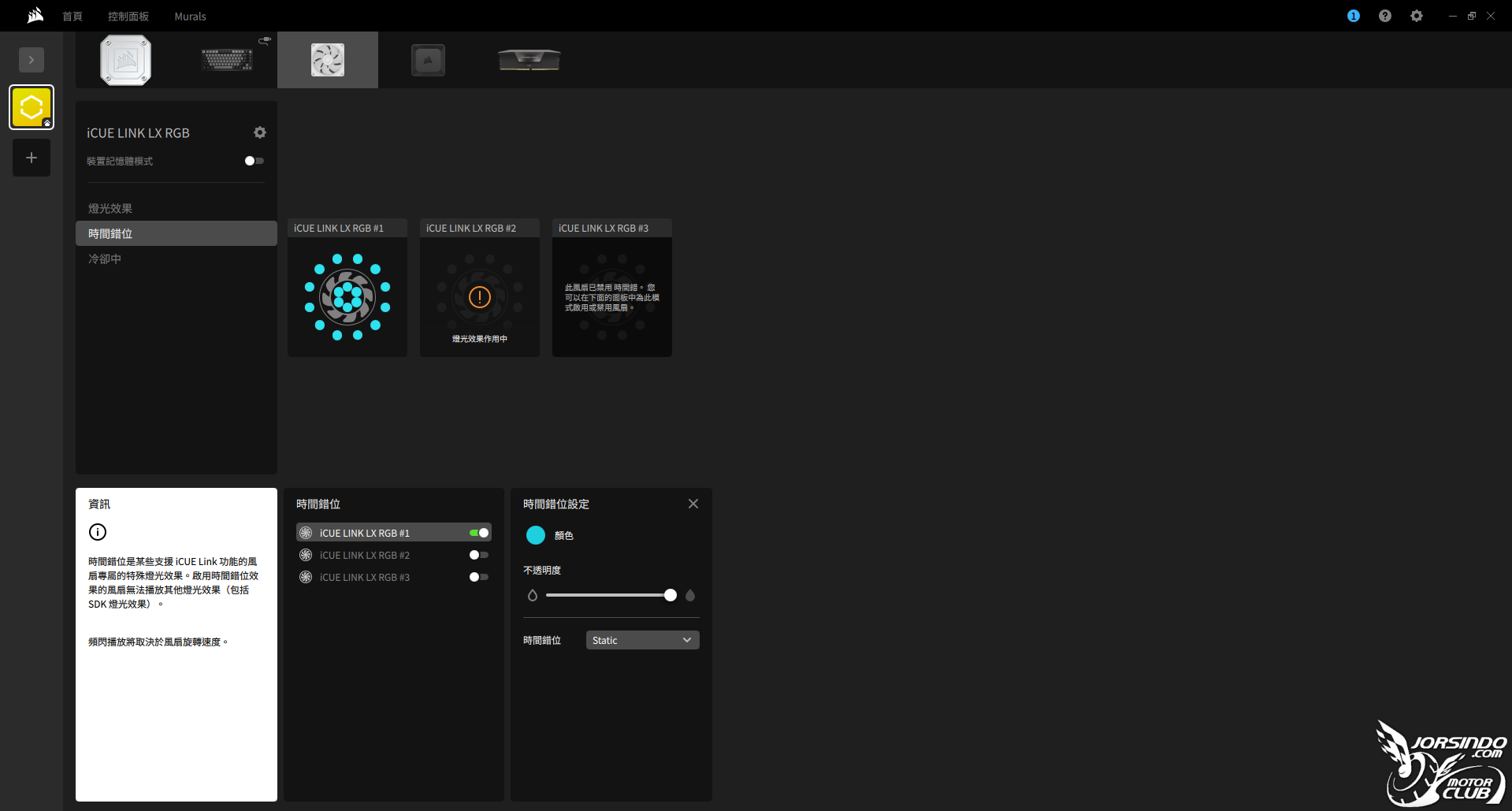Open iCUE LINK LX RGB device settings gear
The height and width of the screenshot is (811, 1512).
260,132
